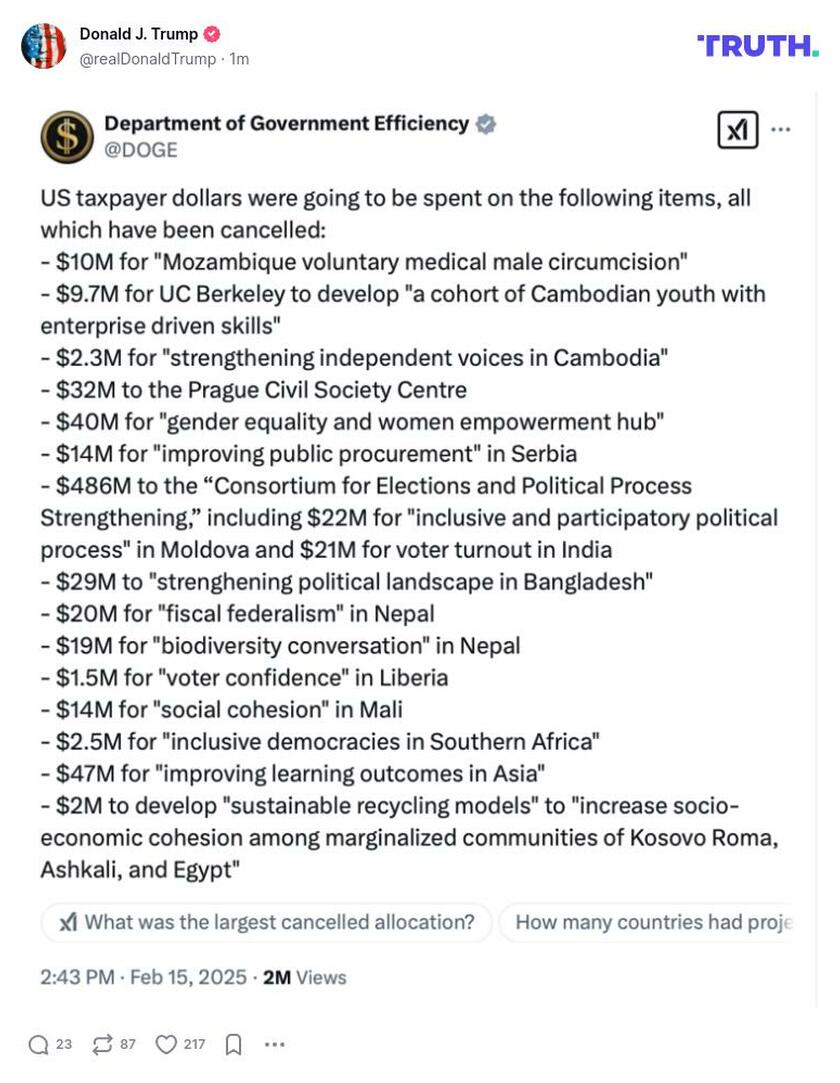Click the 2:43 PM · Feb 15, 2025 timestamp

coord(143,977)
